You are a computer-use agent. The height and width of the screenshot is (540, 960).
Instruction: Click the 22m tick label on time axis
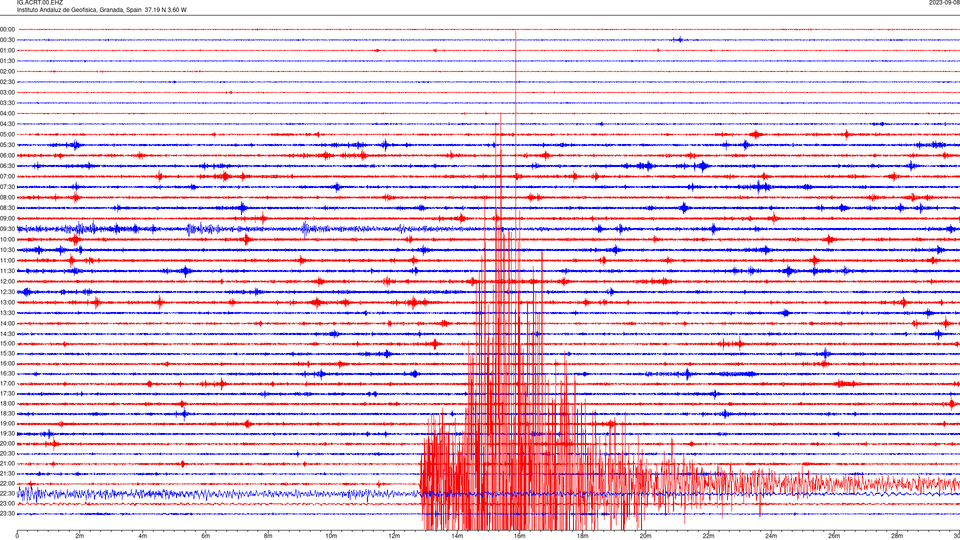pyautogui.click(x=708, y=536)
